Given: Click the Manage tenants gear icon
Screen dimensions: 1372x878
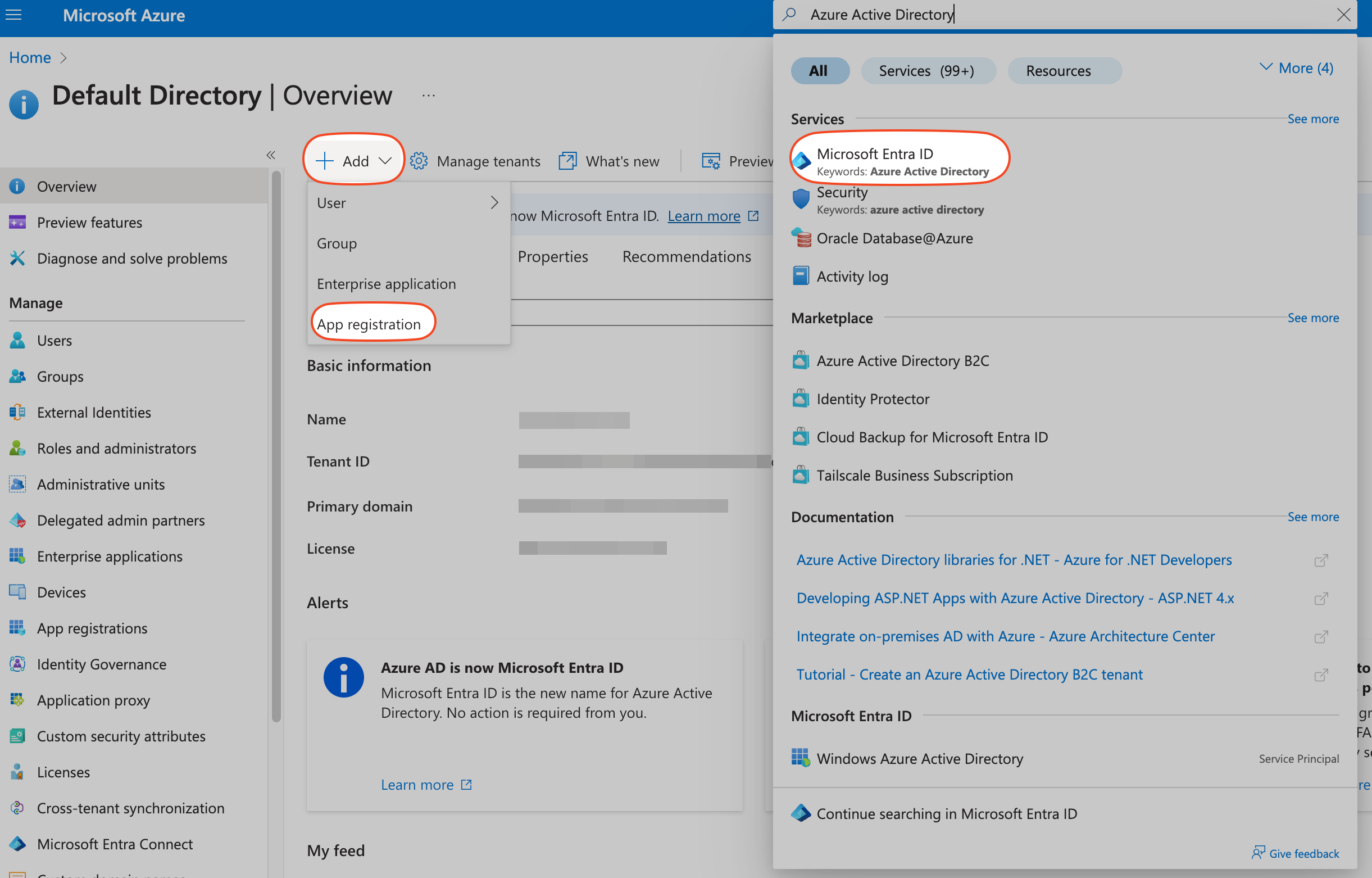Looking at the screenshot, I should 419,161.
